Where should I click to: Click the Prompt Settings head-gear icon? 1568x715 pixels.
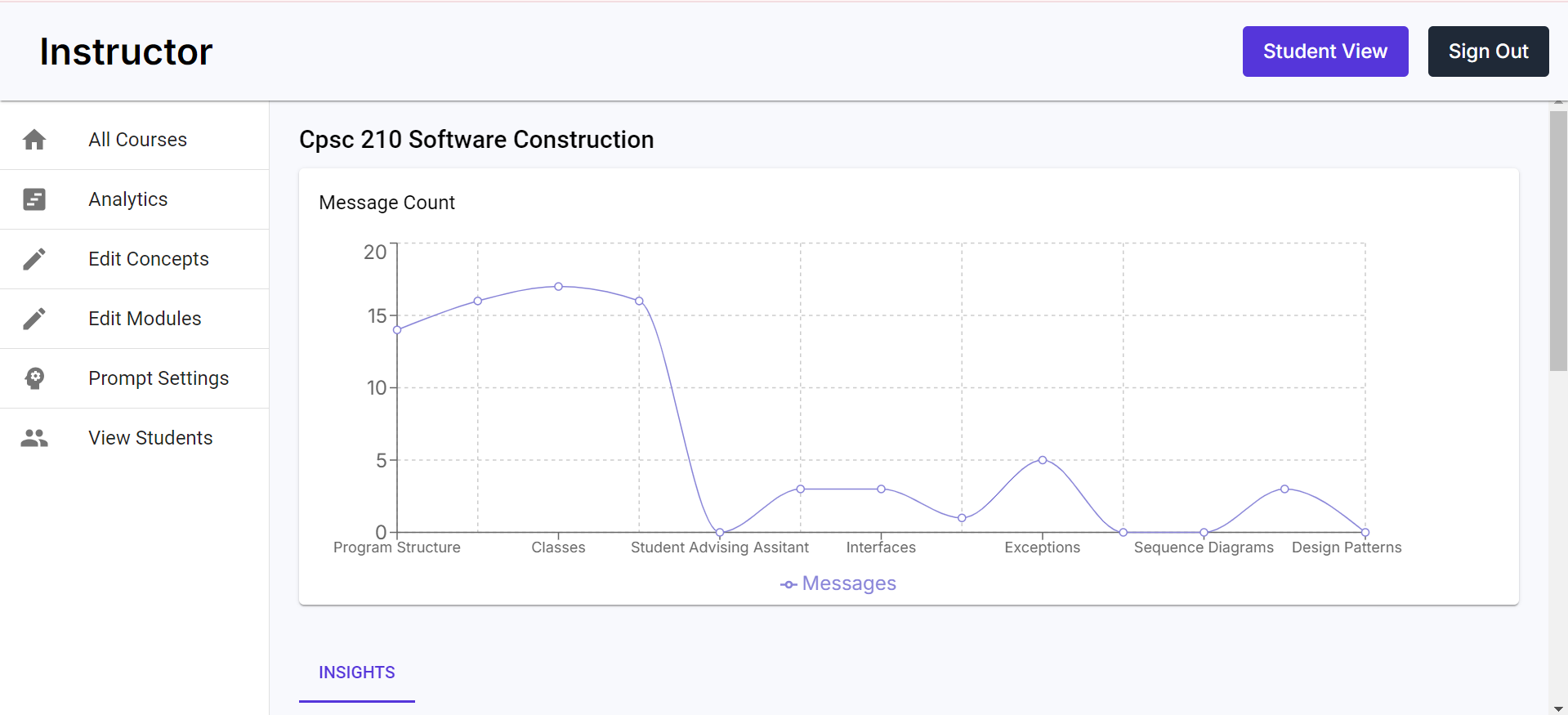click(x=34, y=378)
